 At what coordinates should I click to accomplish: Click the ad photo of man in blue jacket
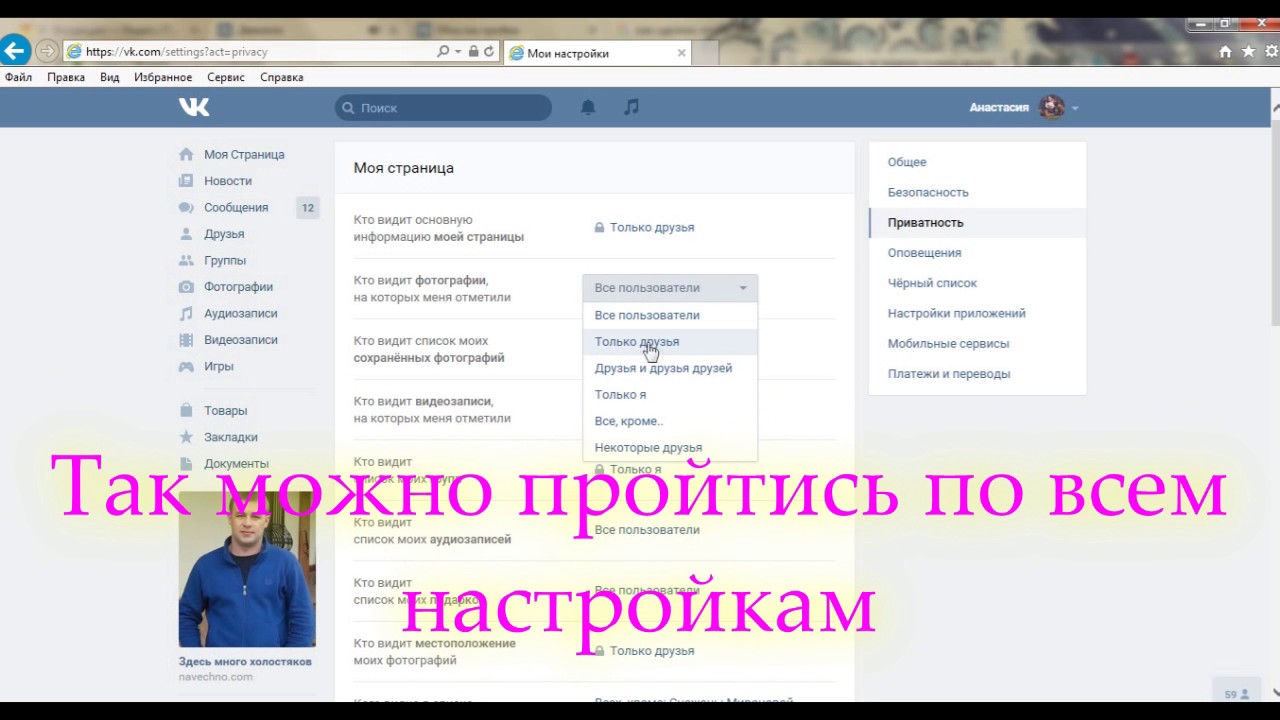coord(247,568)
